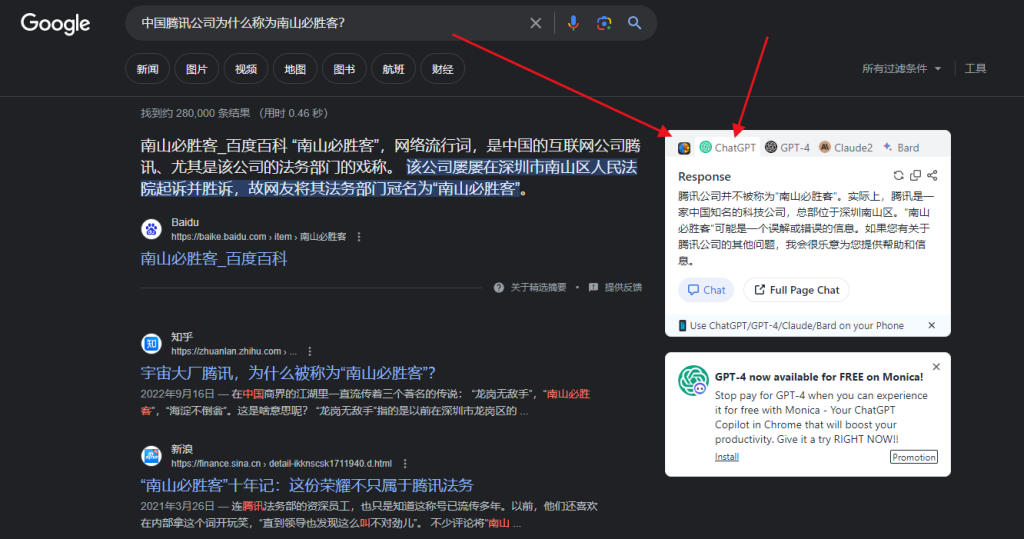Click the finance.sina.cn URL text
The height and width of the screenshot is (539, 1024).
281,463
